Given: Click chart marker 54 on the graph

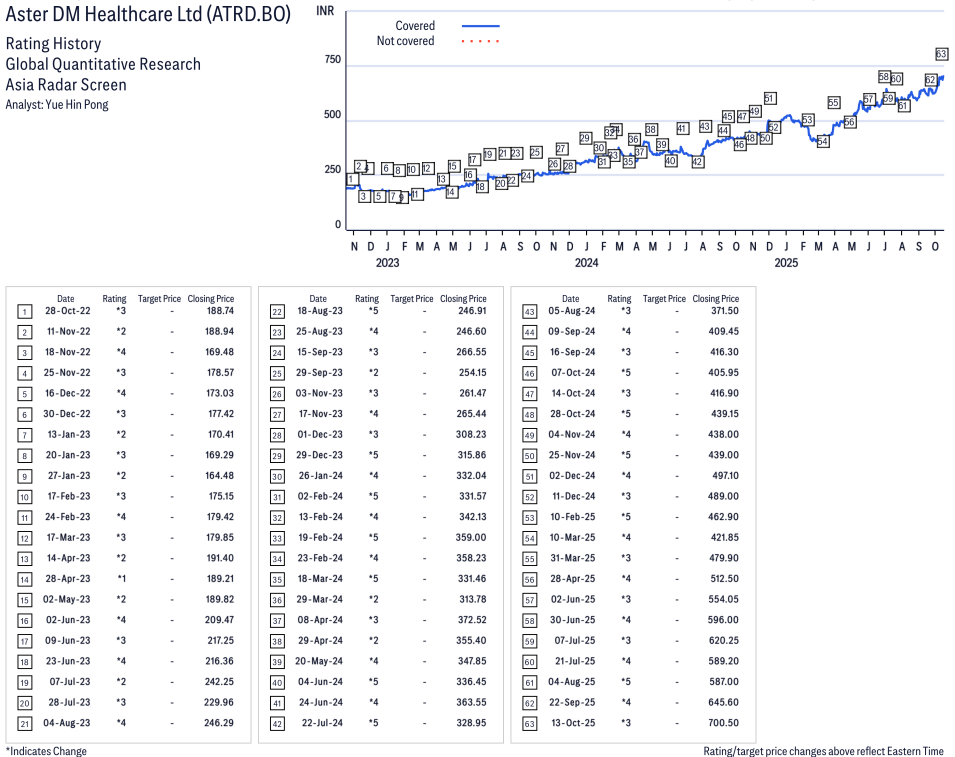Looking at the screenshot, I should click(822, 141).
